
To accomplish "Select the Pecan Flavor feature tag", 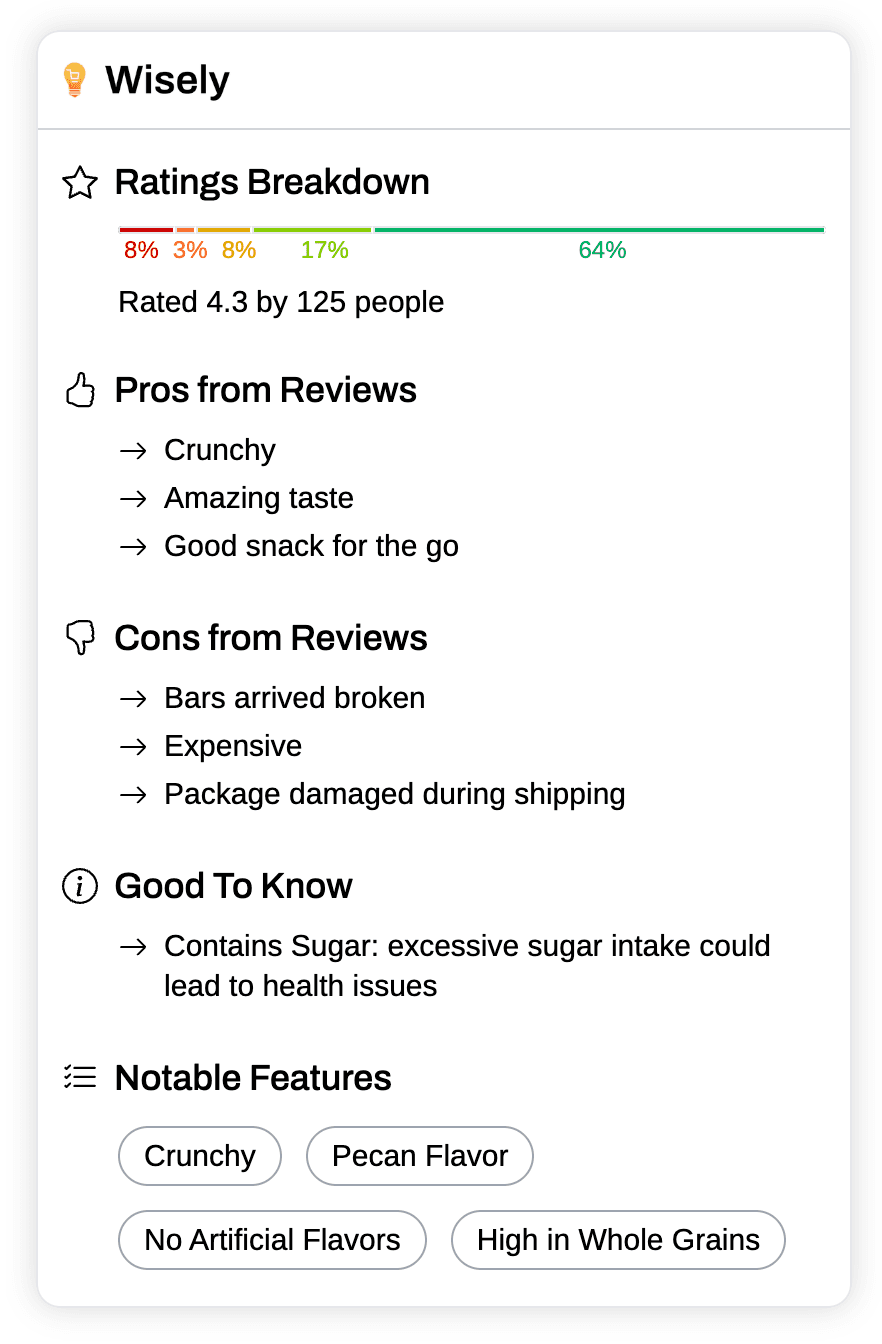I will pyautogui.click(x=420, y=1156).
